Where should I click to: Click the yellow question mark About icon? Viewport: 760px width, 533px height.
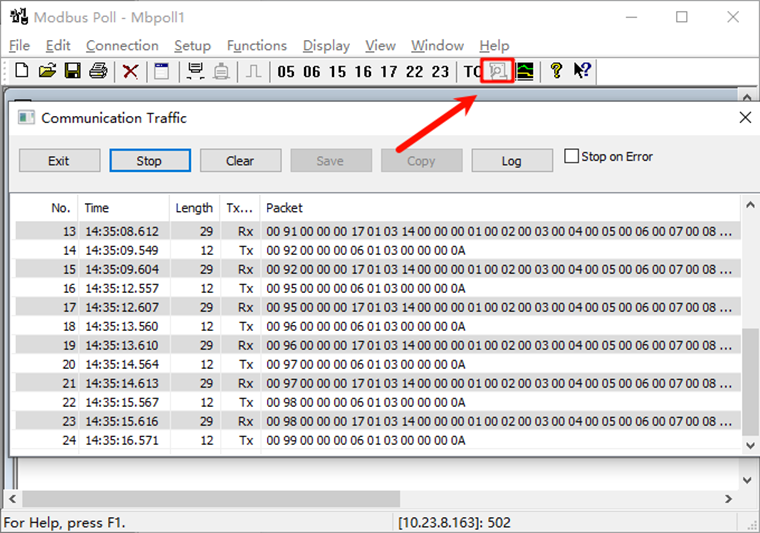[x=556, y=71]
